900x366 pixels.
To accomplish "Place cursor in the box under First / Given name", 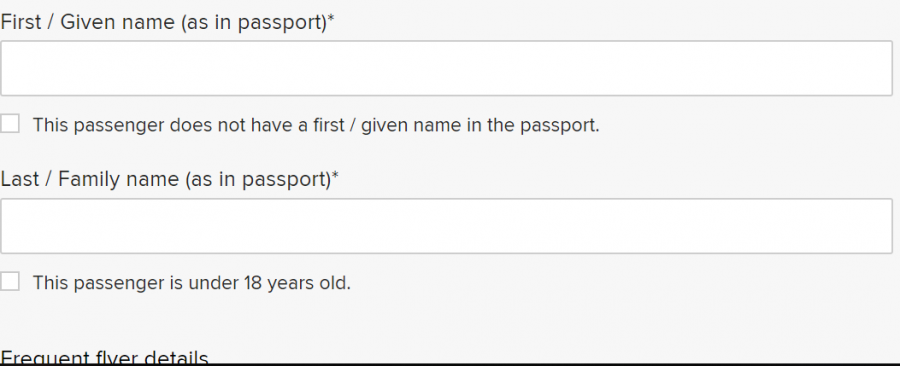I will pyautogui.click(x=446, y=68).
